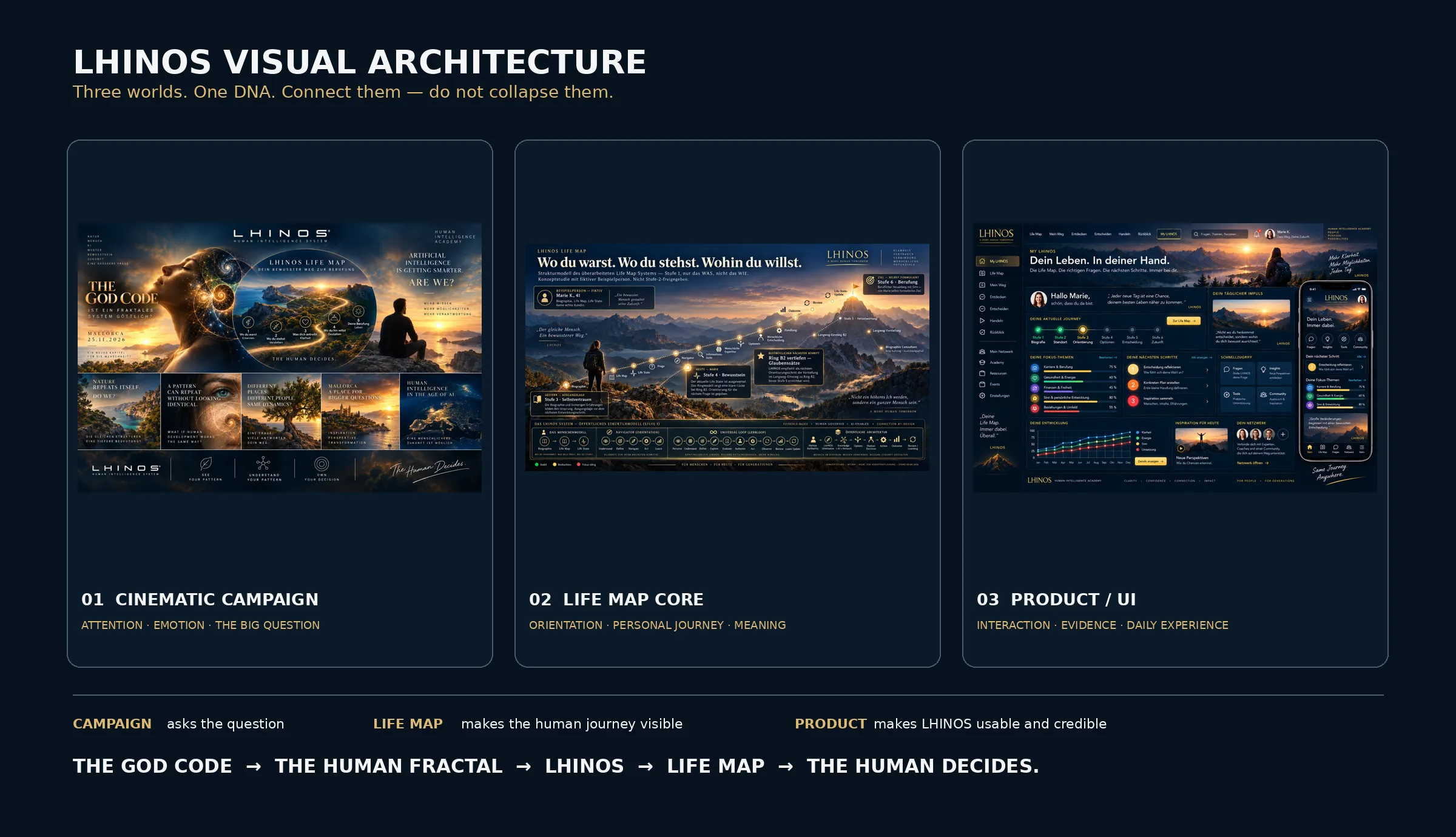Open the Ring B2 vertiefen recommendation card

(788, 368)
